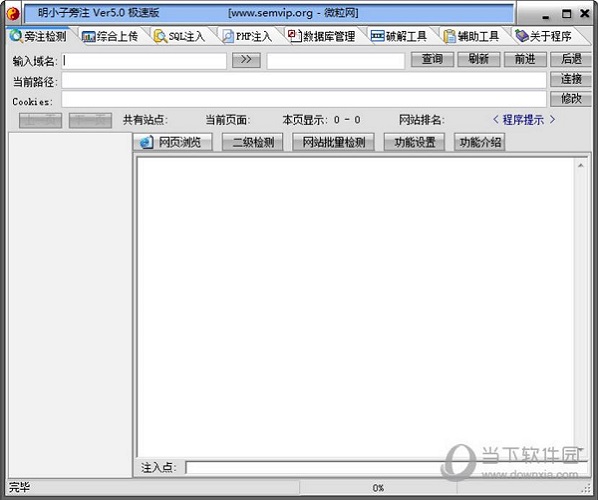Click the yin-yang application logo icon
This screenshot has height=500, width=598.
[13, 14]
